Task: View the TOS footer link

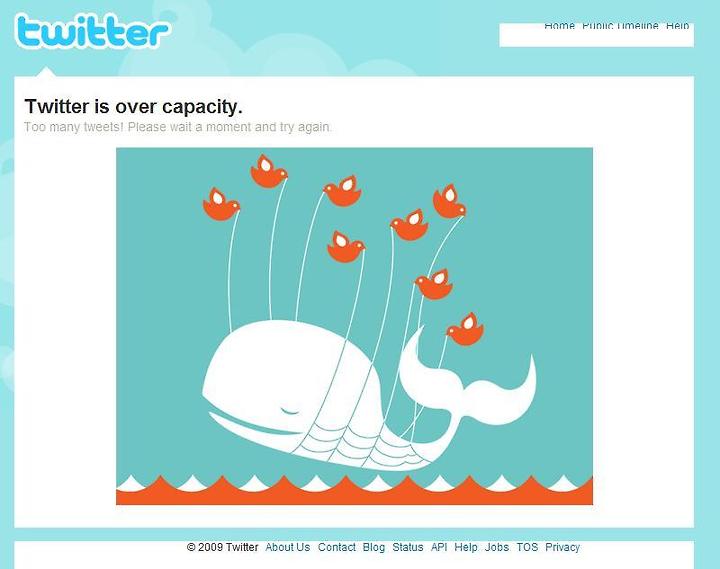Action: click(x=527, y=547)
